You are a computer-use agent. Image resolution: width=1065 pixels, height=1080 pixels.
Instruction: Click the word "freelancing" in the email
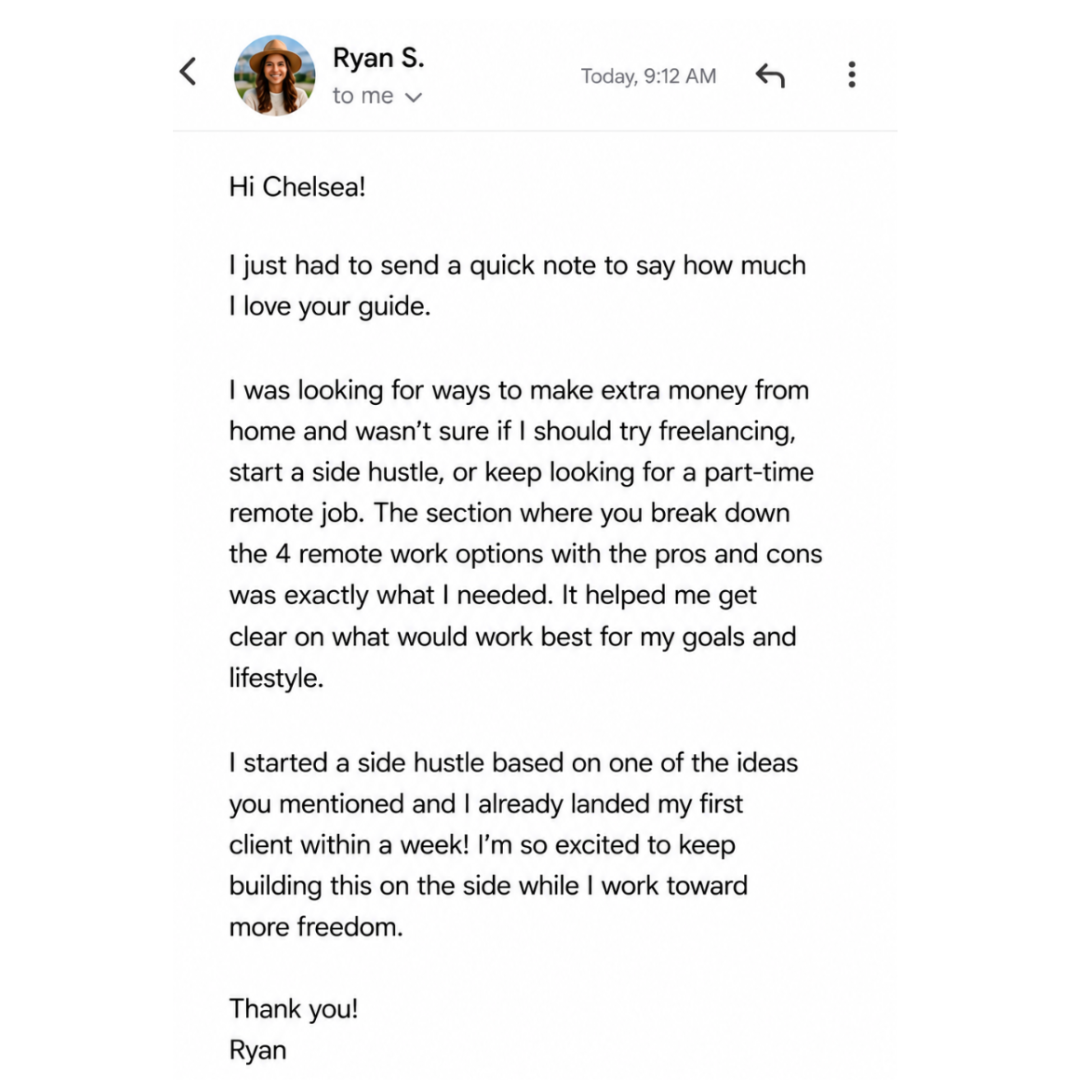[727, 431]
